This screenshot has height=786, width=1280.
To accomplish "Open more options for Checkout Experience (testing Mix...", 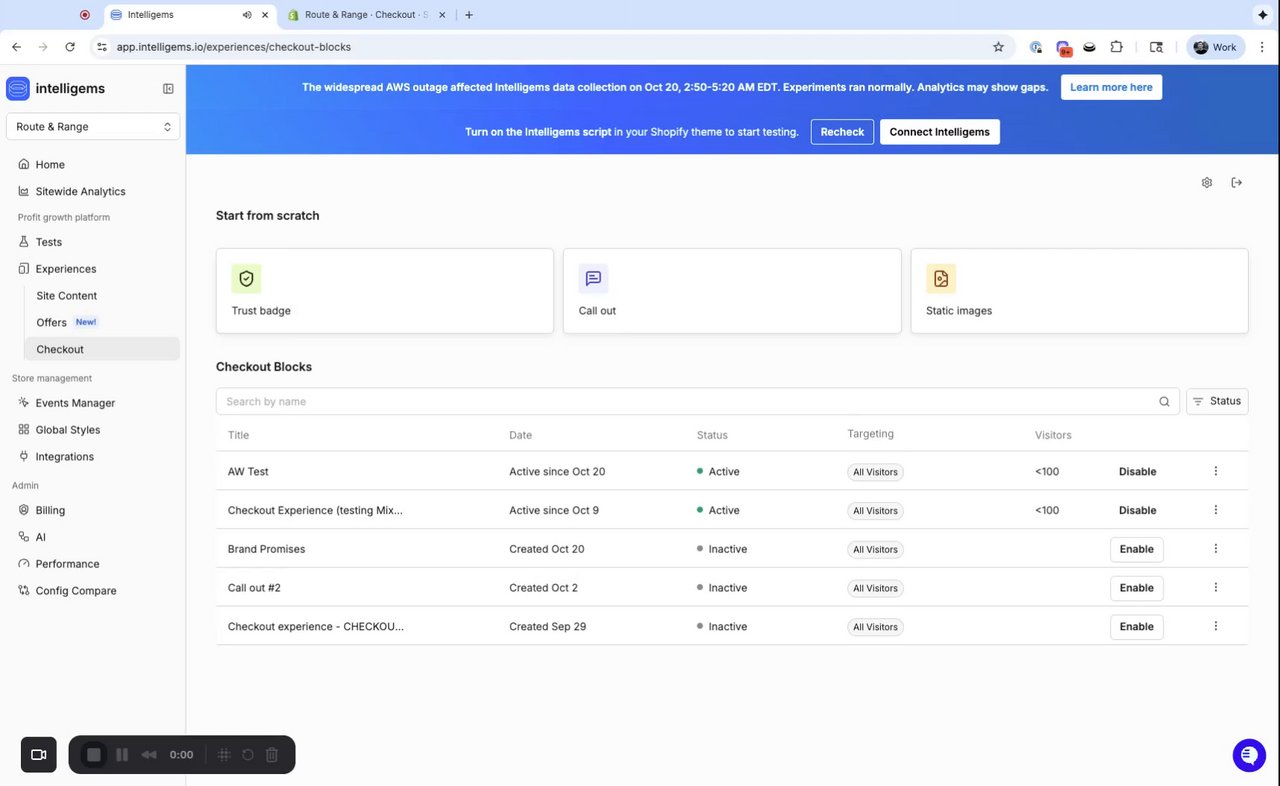I will click(1216, 510).
